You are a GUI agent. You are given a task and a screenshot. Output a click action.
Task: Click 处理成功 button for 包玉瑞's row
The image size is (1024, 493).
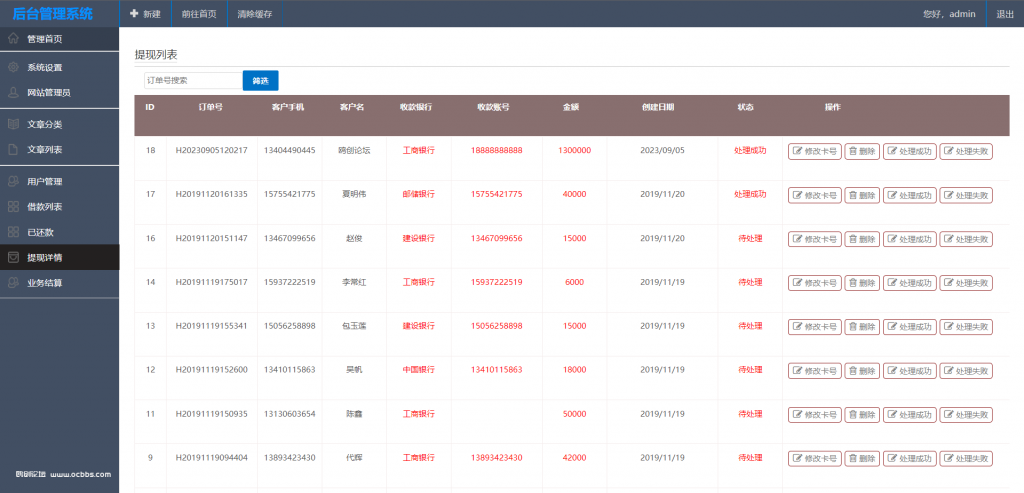[x=910, y=326]
